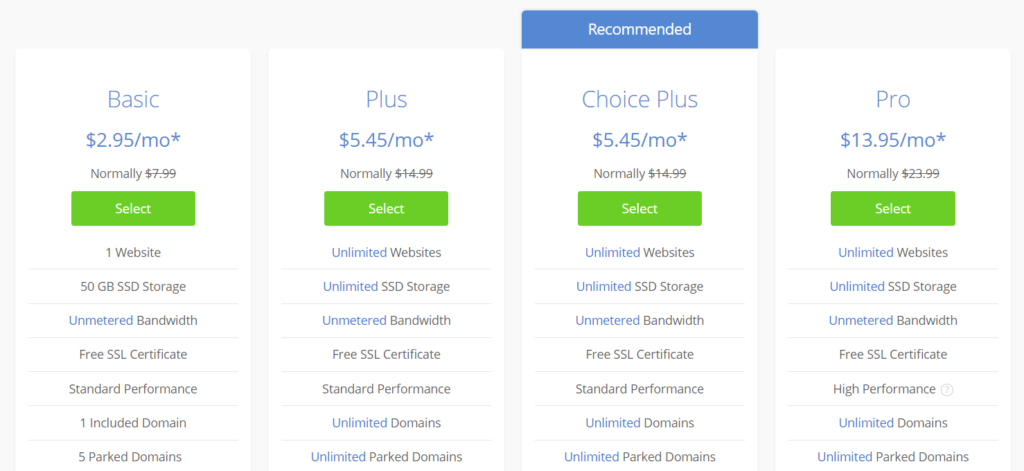This screenshot has height=471, width=1024.
Task: Select the Choice Plus plan button
Action: pyautogui.click(x=639, y=208)
